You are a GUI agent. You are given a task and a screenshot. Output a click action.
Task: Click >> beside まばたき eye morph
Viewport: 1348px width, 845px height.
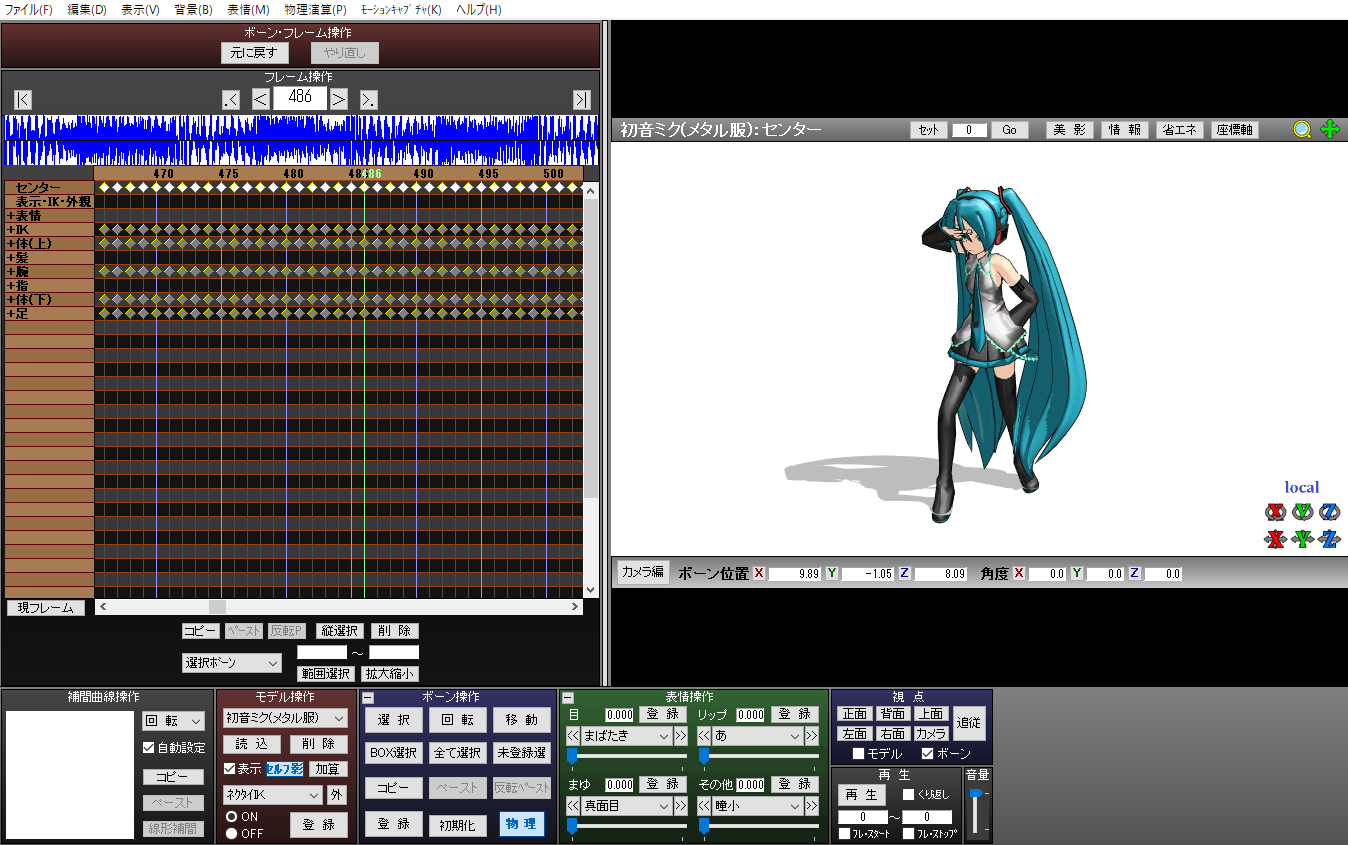(680, 736)
